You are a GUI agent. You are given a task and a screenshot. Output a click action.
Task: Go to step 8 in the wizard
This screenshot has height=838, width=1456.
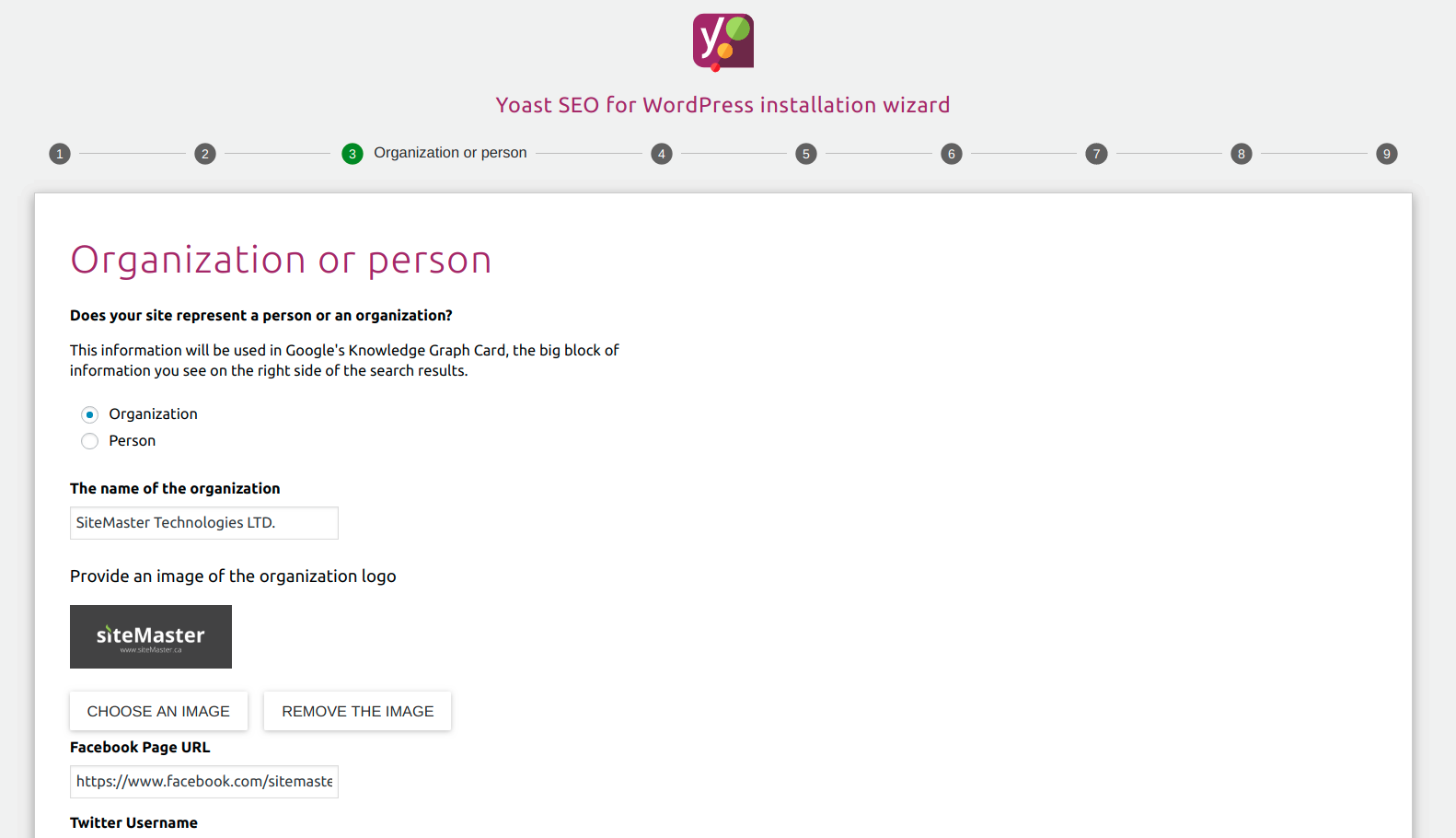tap(1242, 154)
